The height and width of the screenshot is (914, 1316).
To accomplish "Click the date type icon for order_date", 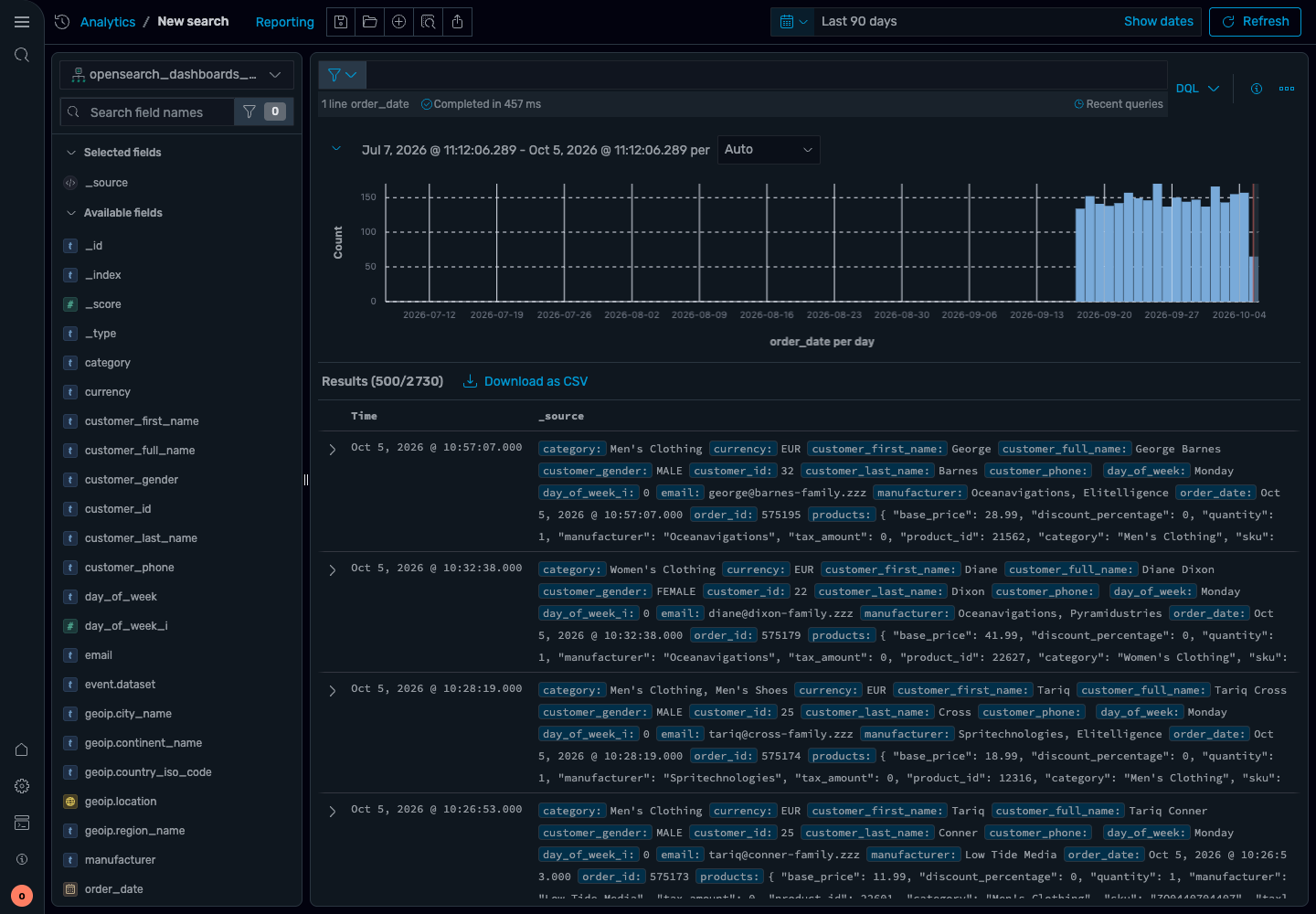I will [70, 889].
